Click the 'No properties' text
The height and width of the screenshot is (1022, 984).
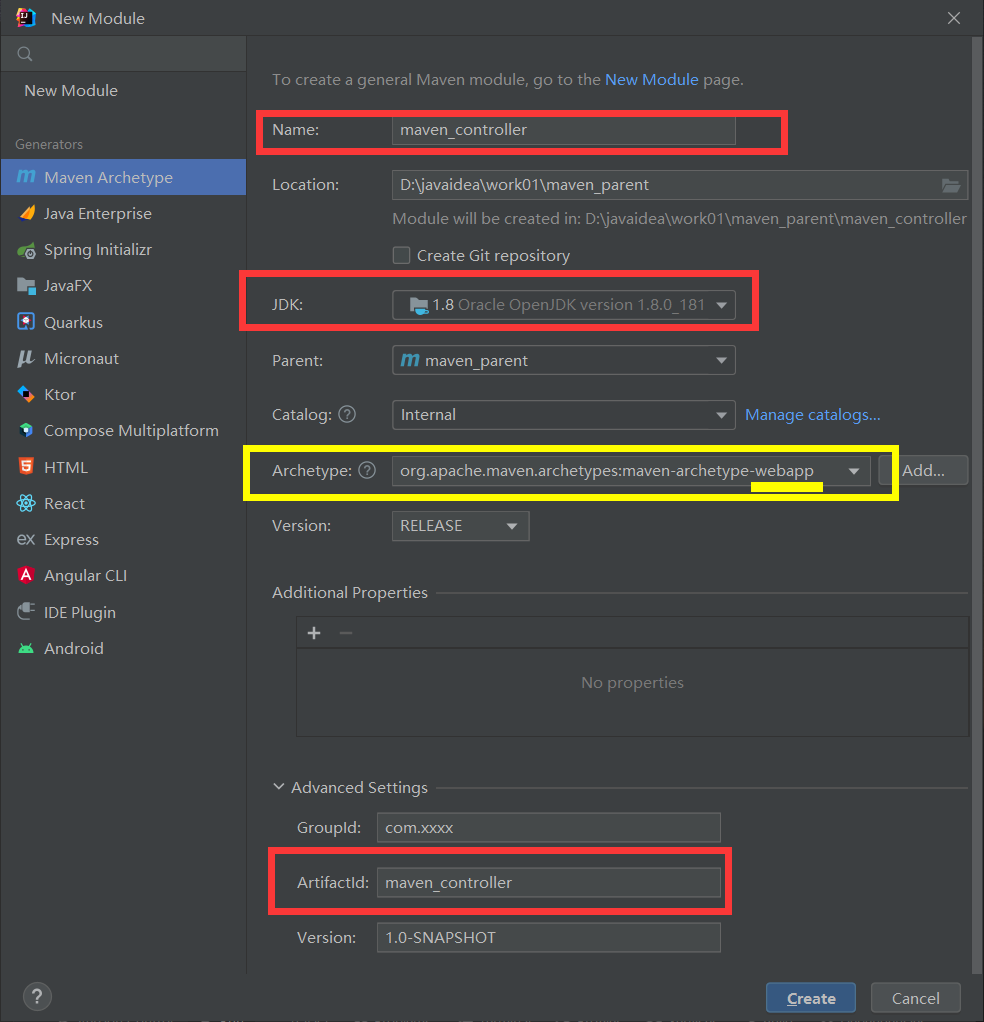pos(632,682)
